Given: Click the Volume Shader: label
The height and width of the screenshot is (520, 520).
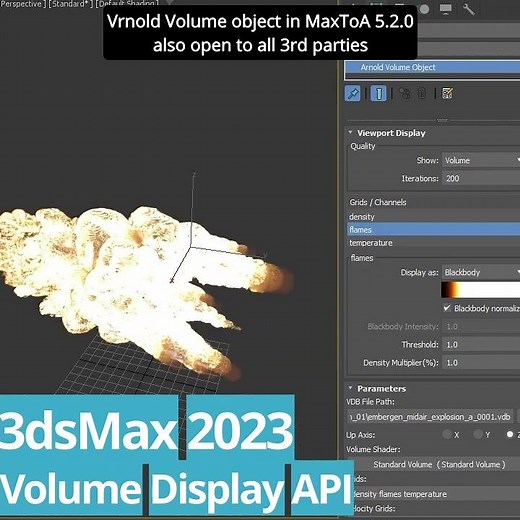Looking at the screenshot, I should (373, 449).
